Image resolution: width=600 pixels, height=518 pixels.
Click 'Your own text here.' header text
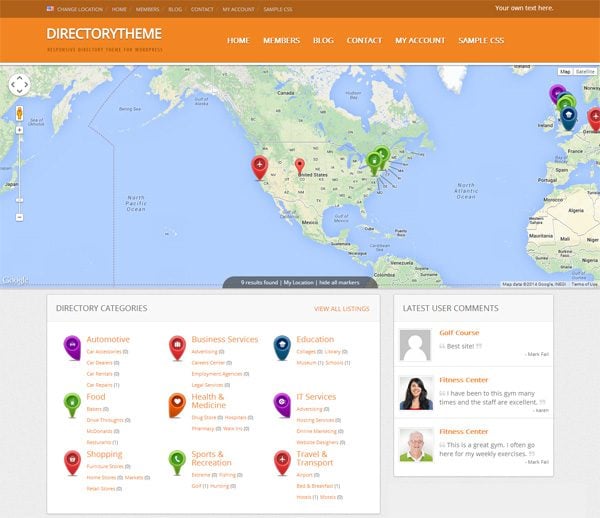click(x=524, y=8)
